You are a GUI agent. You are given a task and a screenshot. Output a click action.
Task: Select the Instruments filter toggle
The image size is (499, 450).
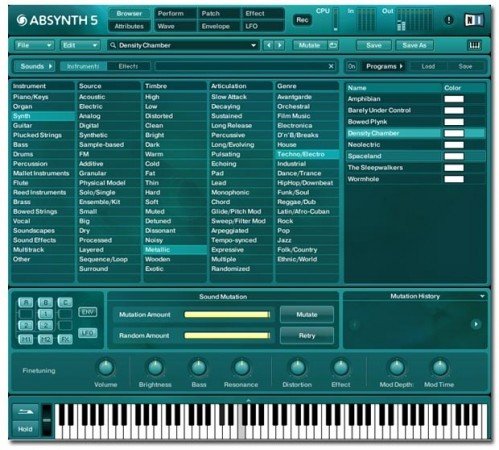click(83, 66)
